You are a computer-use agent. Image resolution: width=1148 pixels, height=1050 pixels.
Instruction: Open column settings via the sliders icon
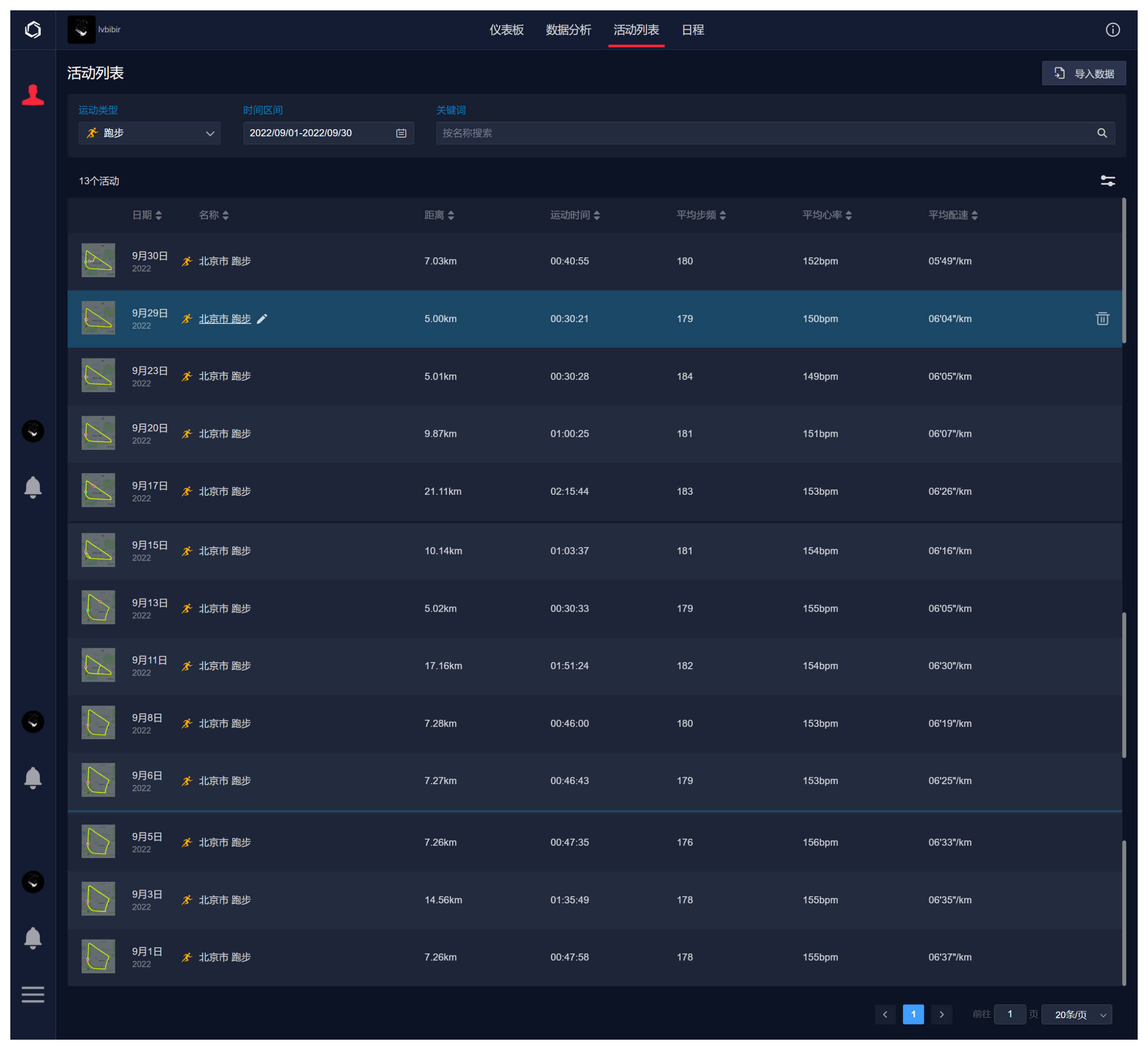(x=1107, y=181)
